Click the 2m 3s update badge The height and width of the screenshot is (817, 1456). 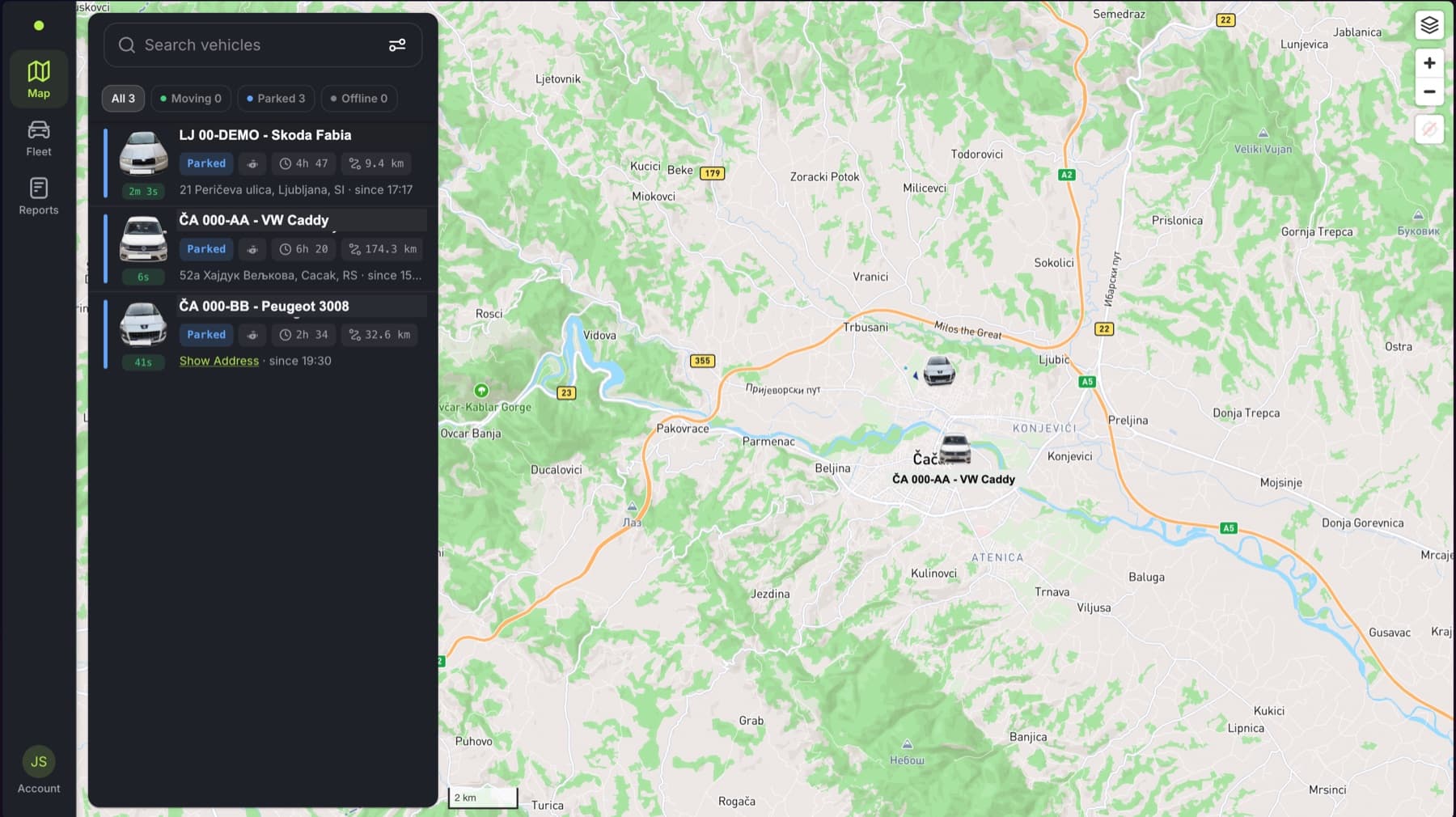click(x=143, y=192)
